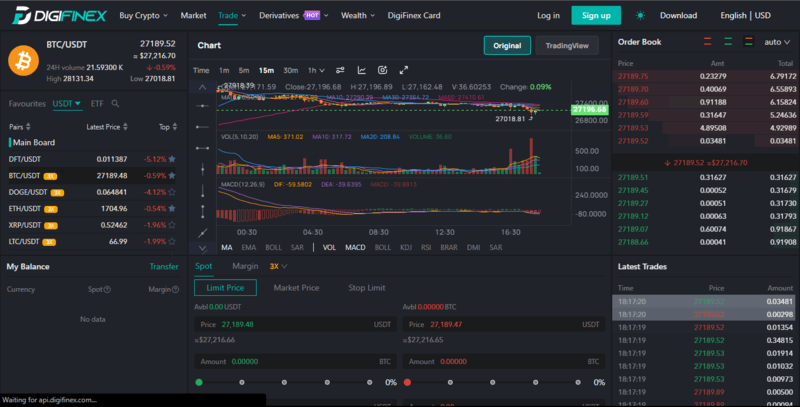Expand the Wealth dropdown

[x=358, y=15]
